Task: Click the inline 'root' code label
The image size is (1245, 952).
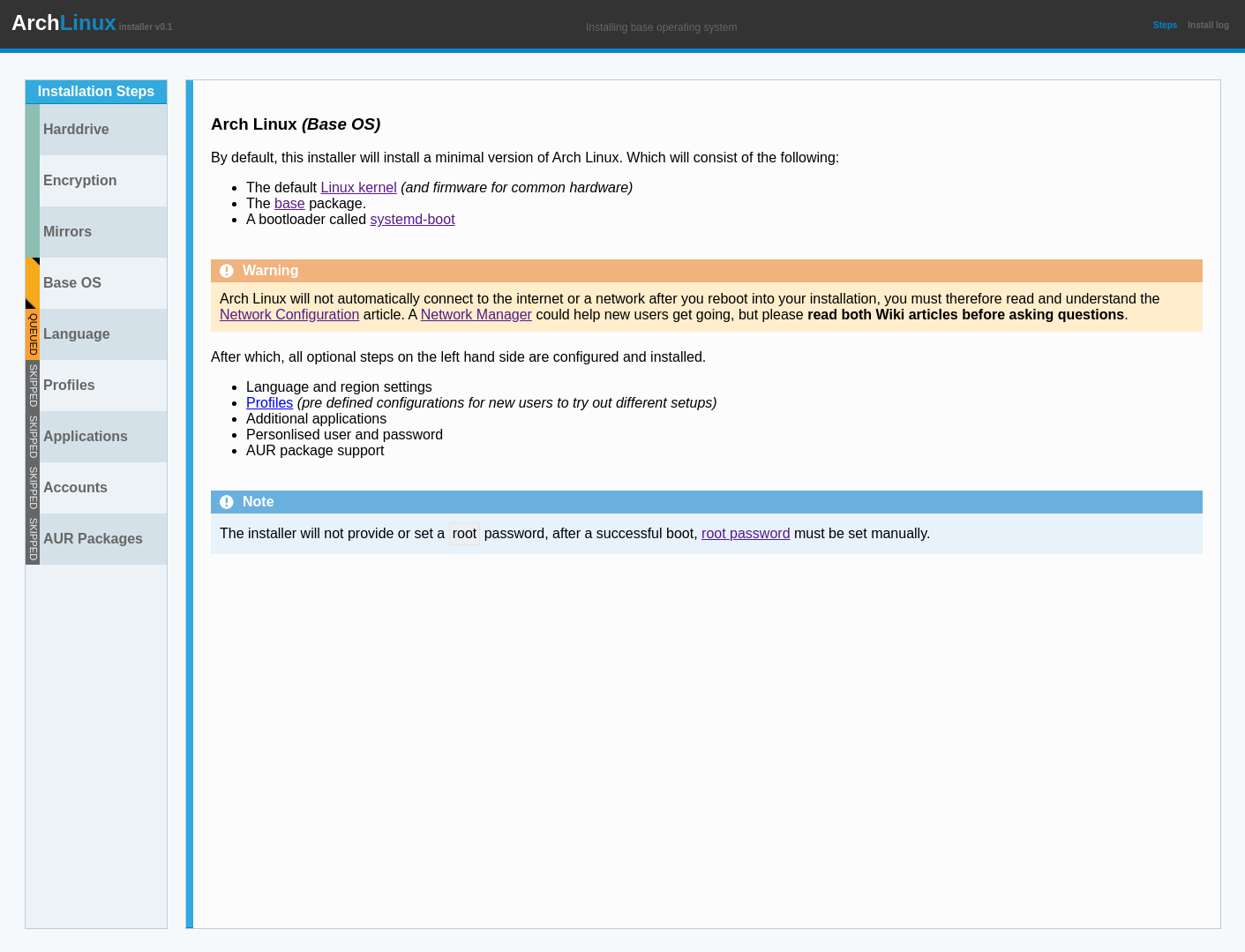Action: click(464, 534)
